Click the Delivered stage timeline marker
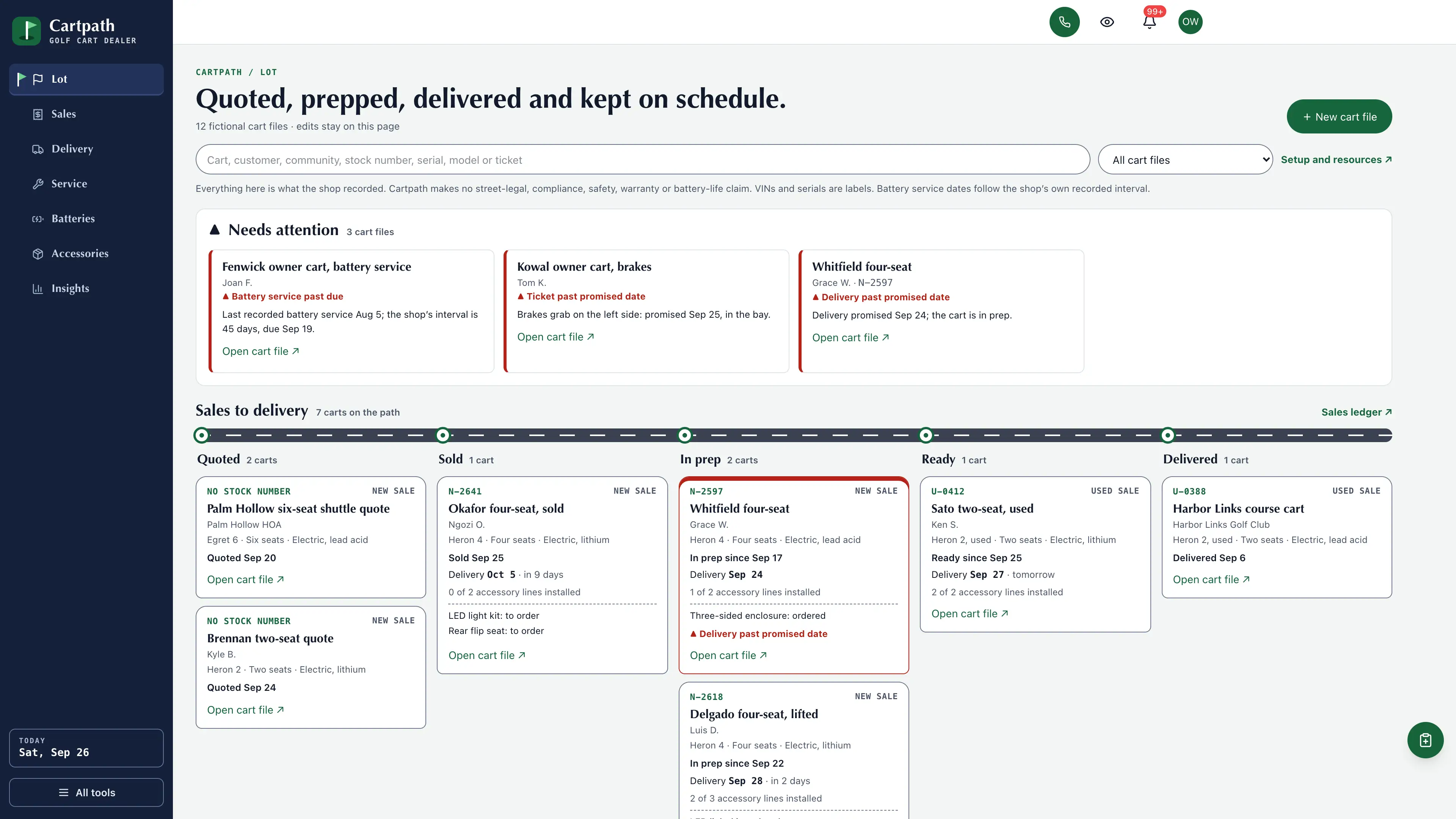Viewport: 1456px width, 819px height. tap(1168, 435)
